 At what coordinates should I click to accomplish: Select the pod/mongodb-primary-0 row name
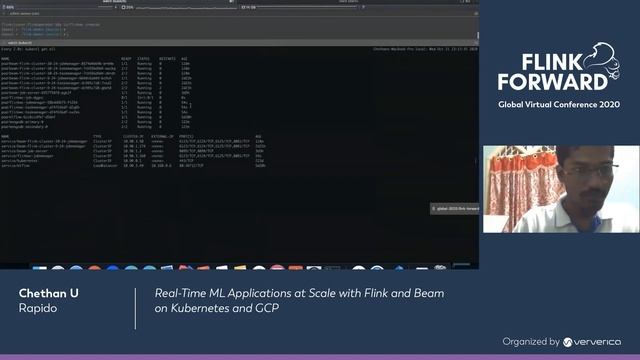click(x=22, y=122)
